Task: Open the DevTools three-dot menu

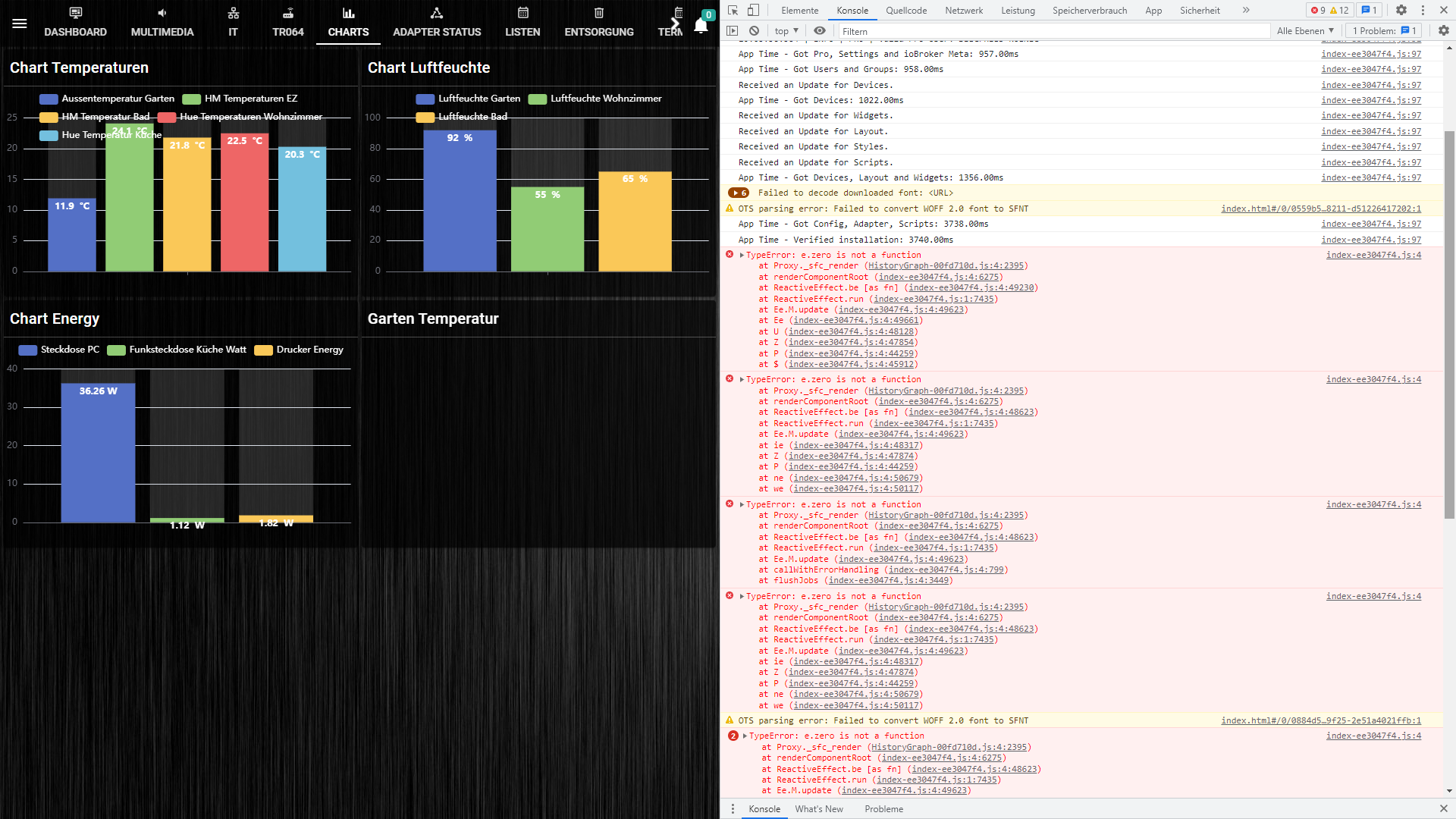Action: click(x=1423, y=10)
